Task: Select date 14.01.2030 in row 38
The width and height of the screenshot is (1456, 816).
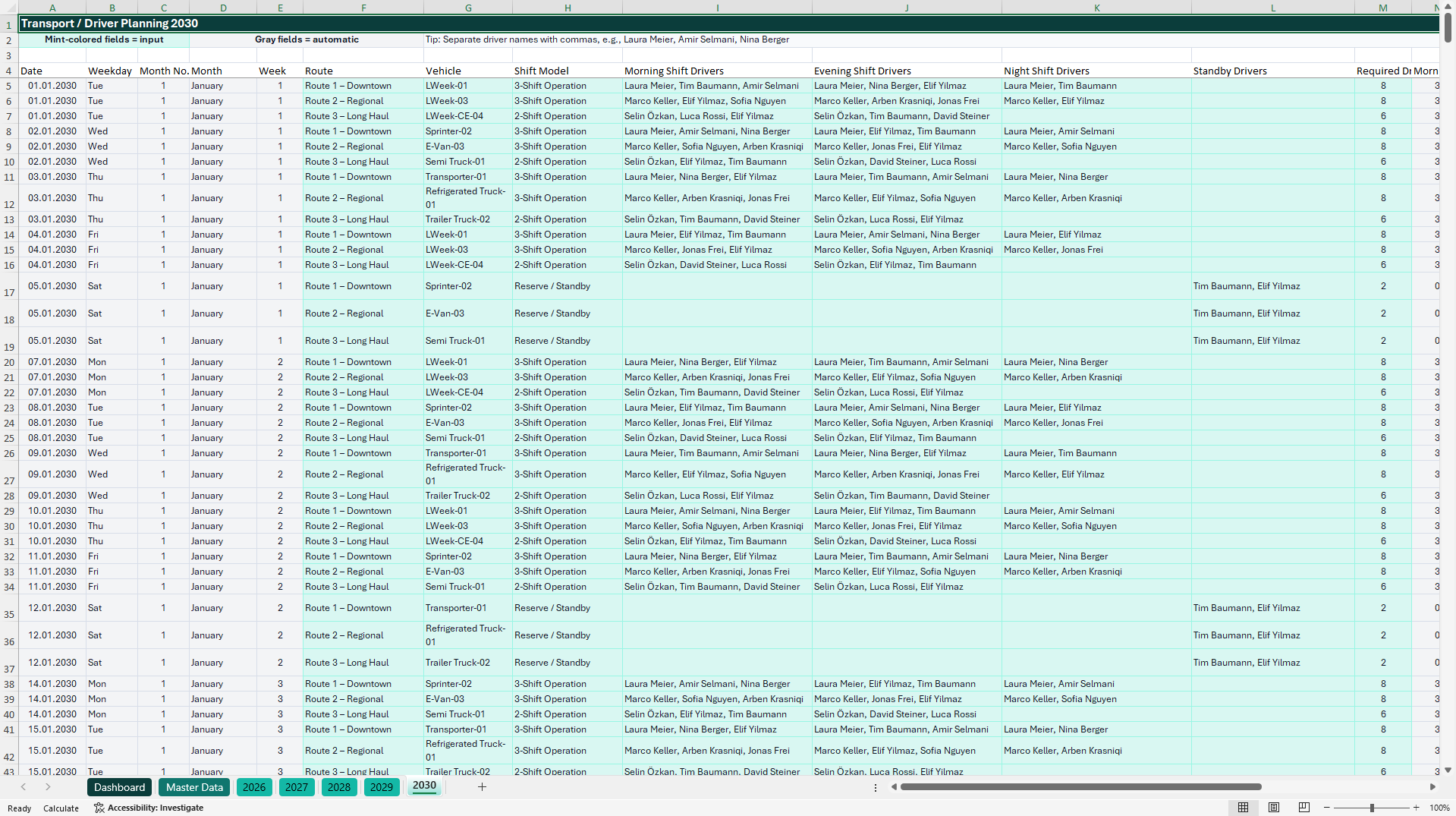Action: pyautogui.click(x=52, y=684)
